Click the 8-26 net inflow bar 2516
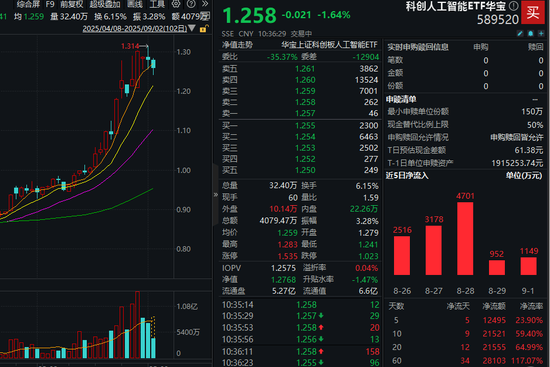This screenshot has width=550, height=367. pos(402,255)
